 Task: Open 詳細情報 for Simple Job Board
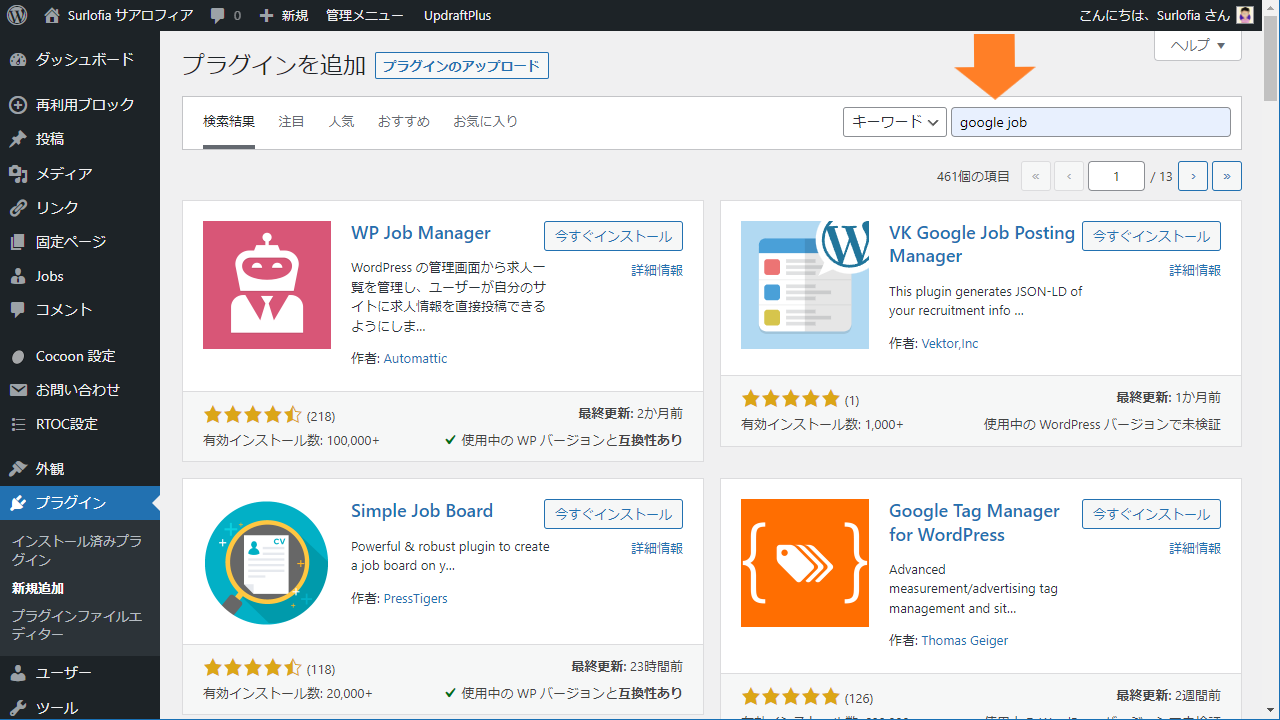click(657, 548)
